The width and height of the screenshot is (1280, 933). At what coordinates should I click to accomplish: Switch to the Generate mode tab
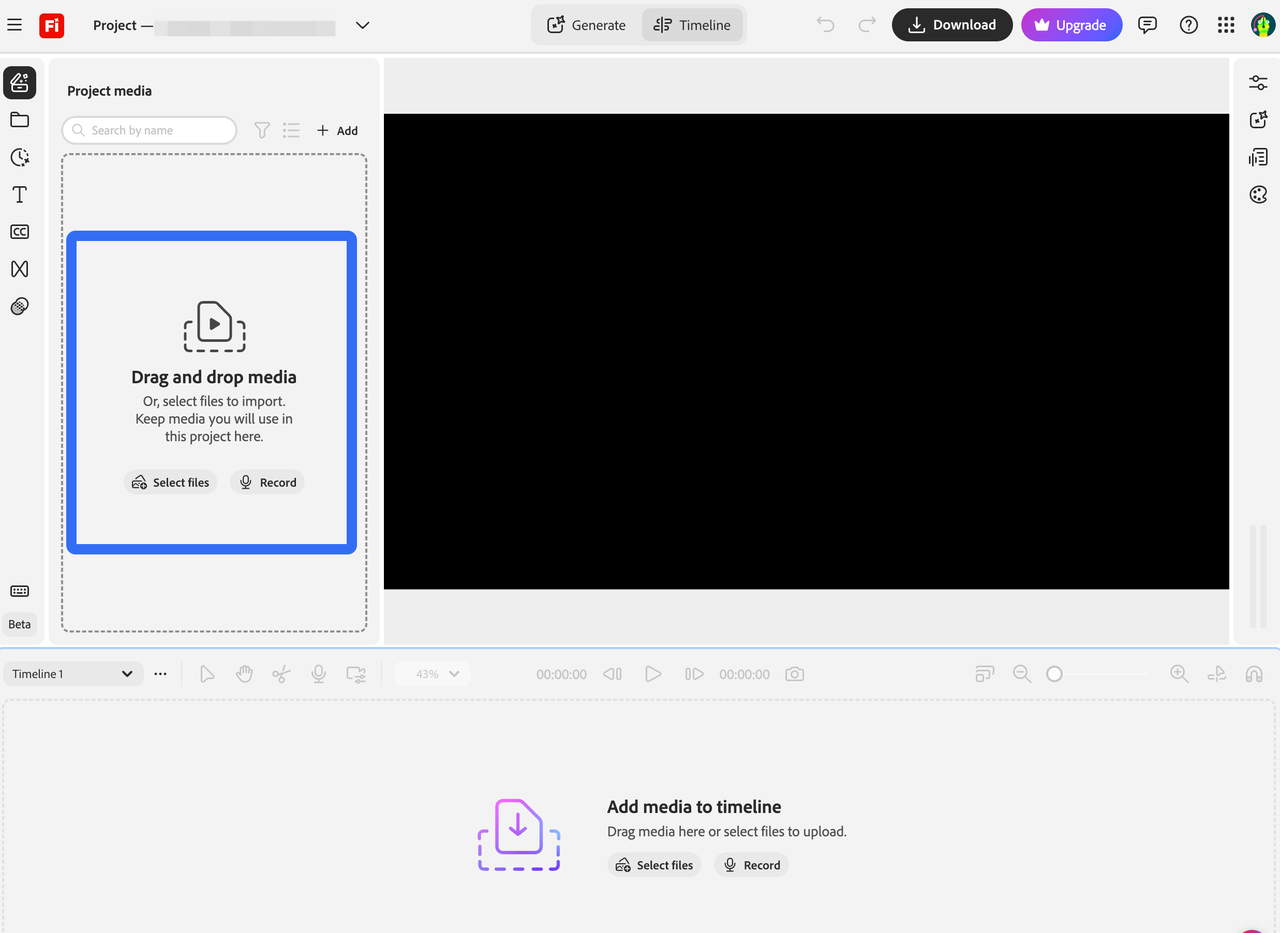click(x=586, y=25)
